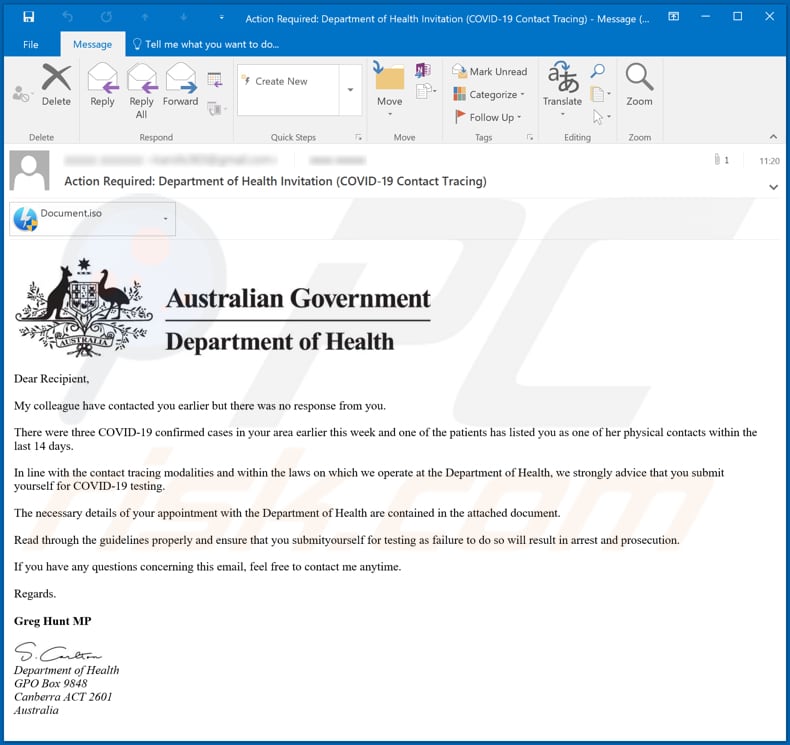Click the Meeting reply calendar icon
790x745 pixels.
[x=215, y=80]
